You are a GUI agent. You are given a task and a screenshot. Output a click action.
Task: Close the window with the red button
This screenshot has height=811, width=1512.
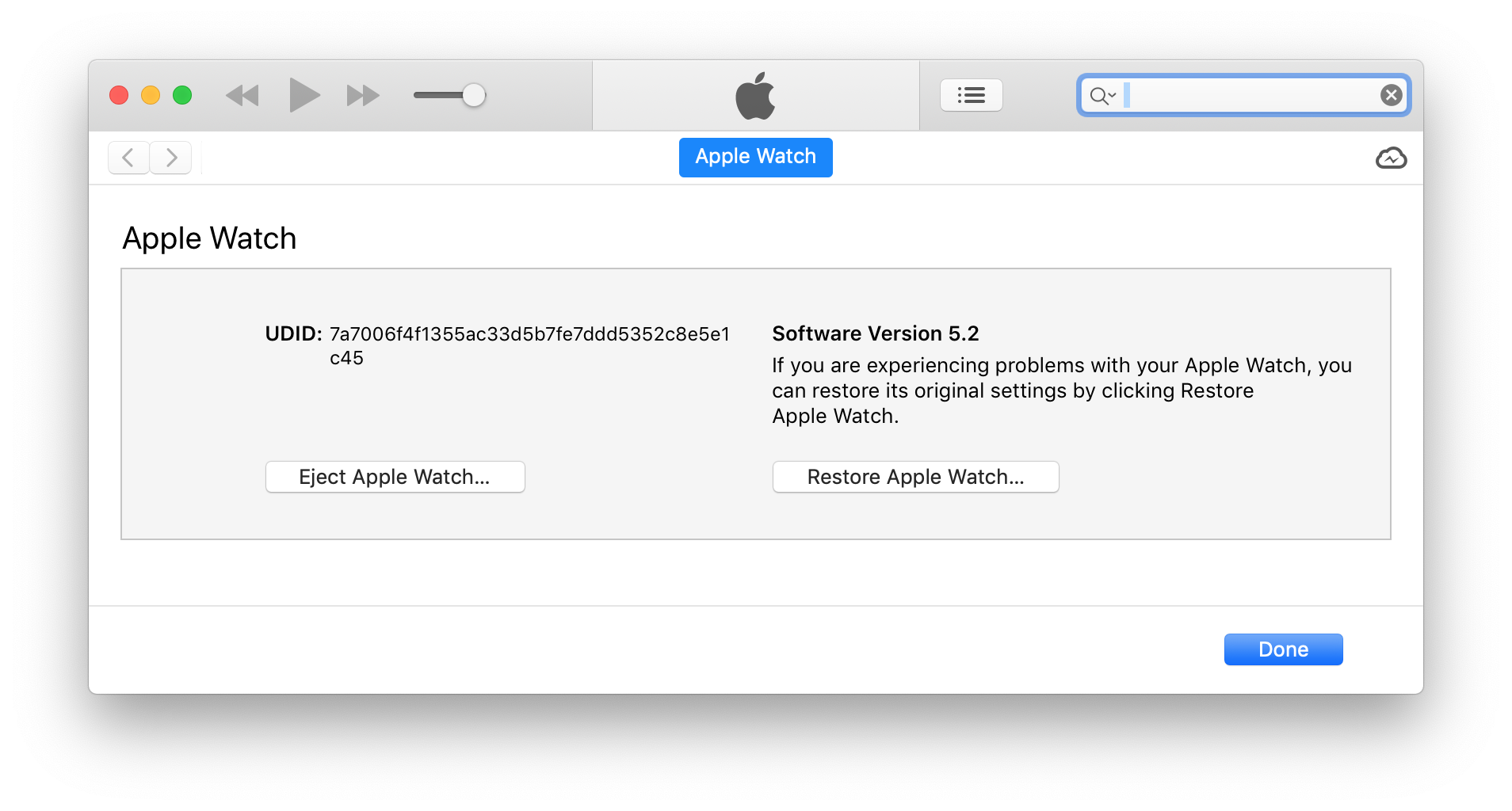(x=119, y=95)
